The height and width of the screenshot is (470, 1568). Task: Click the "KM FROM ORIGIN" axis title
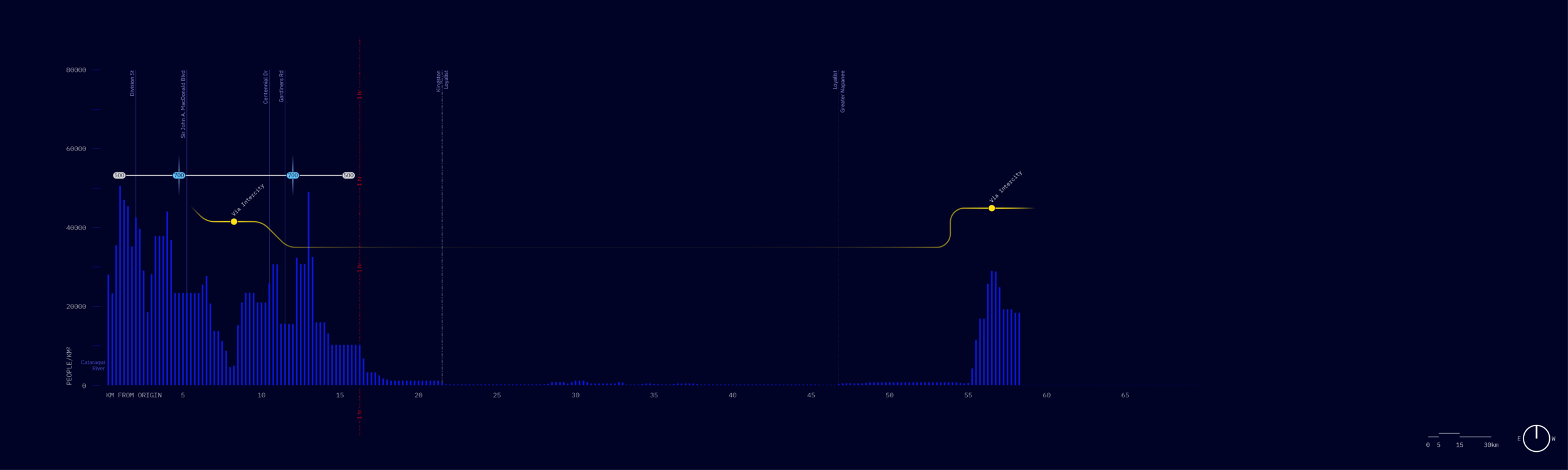[x=134, y=395]
